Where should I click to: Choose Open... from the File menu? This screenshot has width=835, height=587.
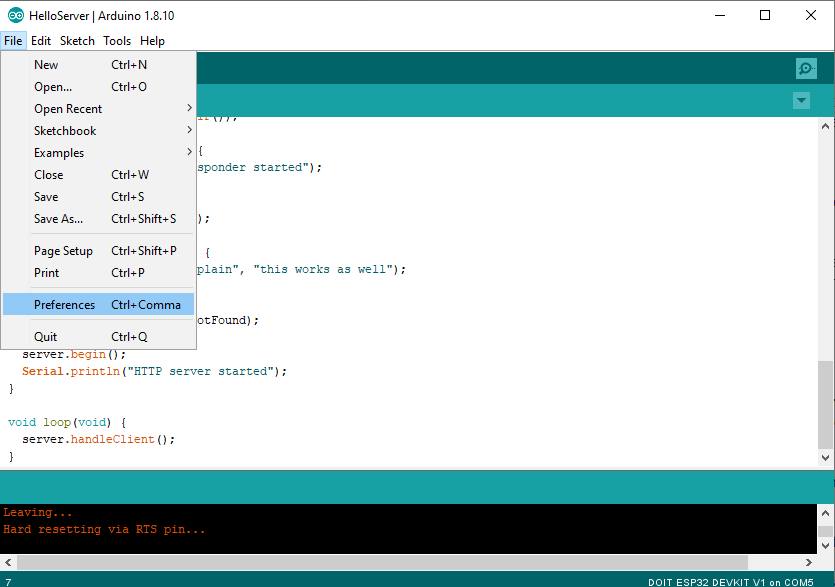(99, 87)
